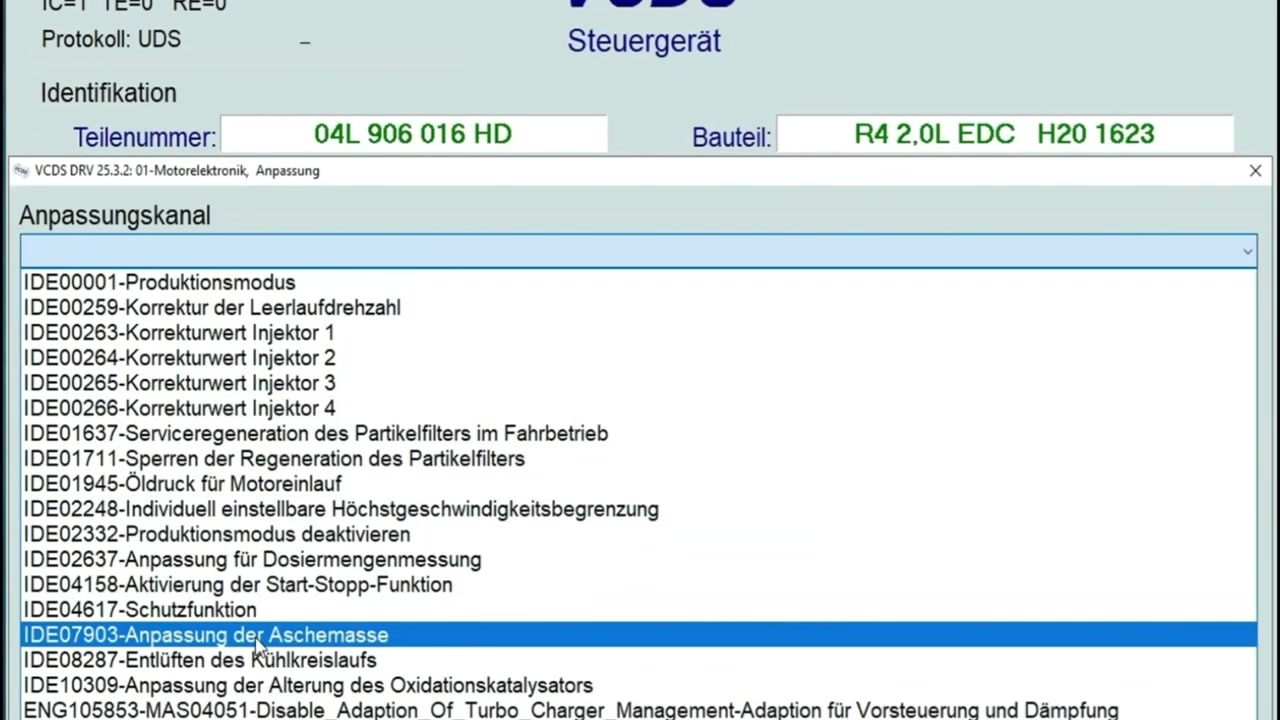
Task: Select IDE00263-Korrekturwert Injektor 1
Action: pyautogui.click(x=639, y=333)
